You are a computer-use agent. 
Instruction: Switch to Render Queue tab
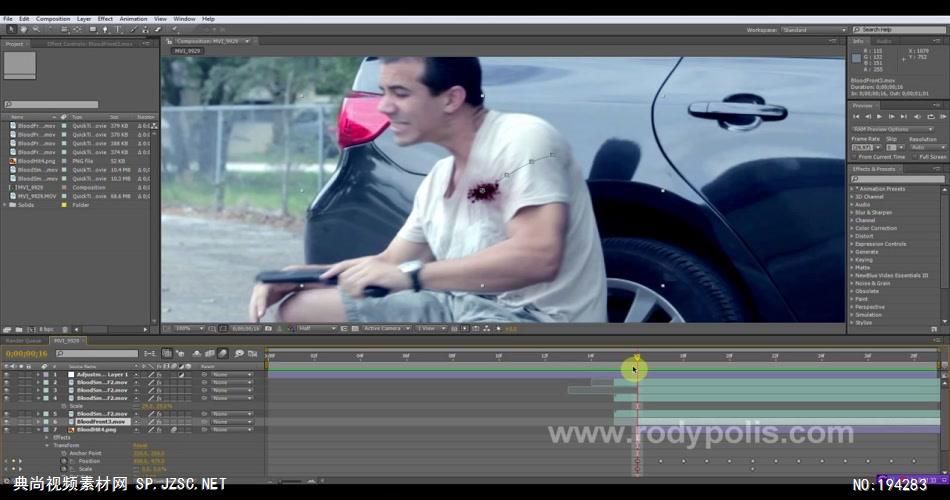[24, 341]
